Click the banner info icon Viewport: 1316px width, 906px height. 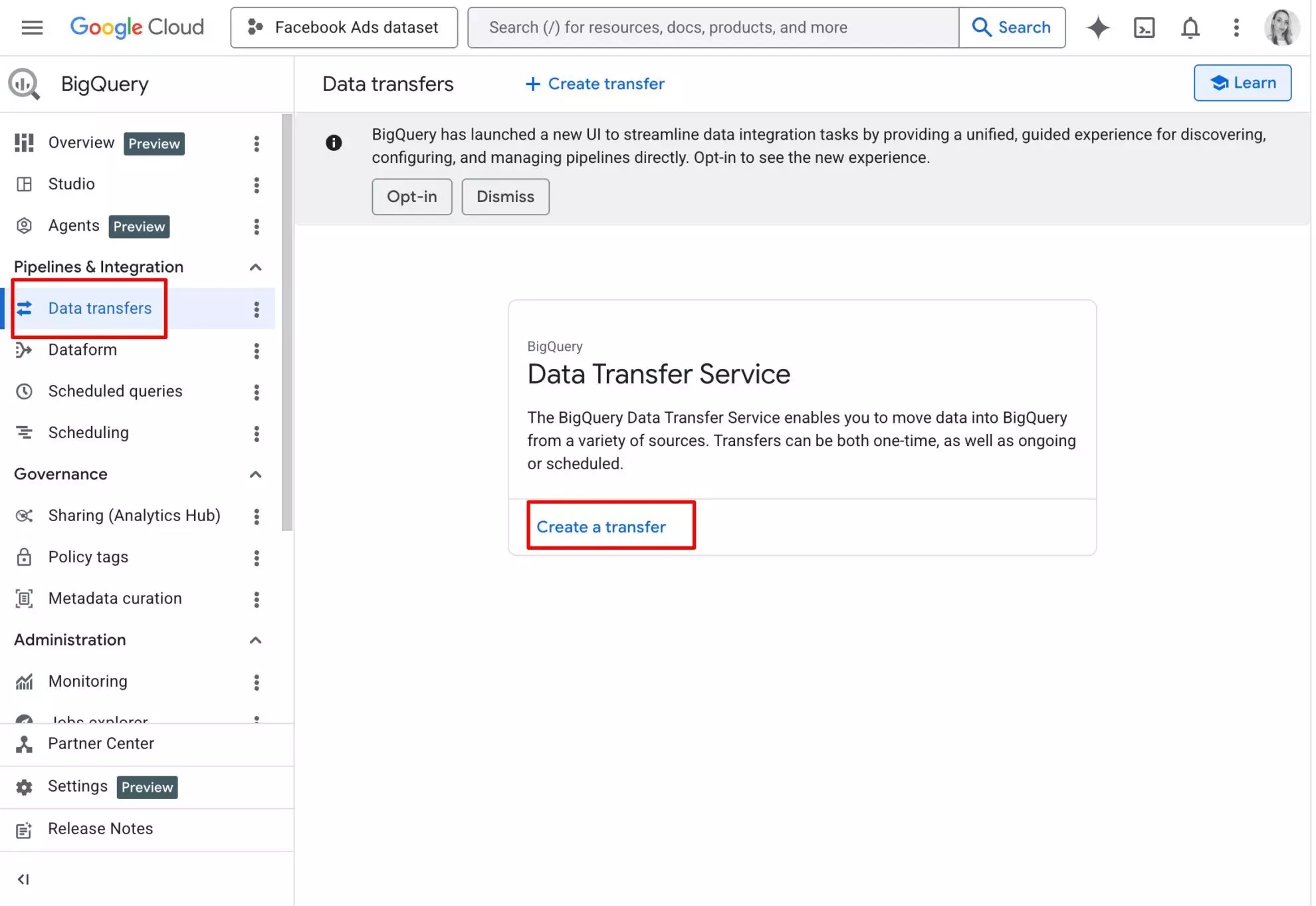334,143
